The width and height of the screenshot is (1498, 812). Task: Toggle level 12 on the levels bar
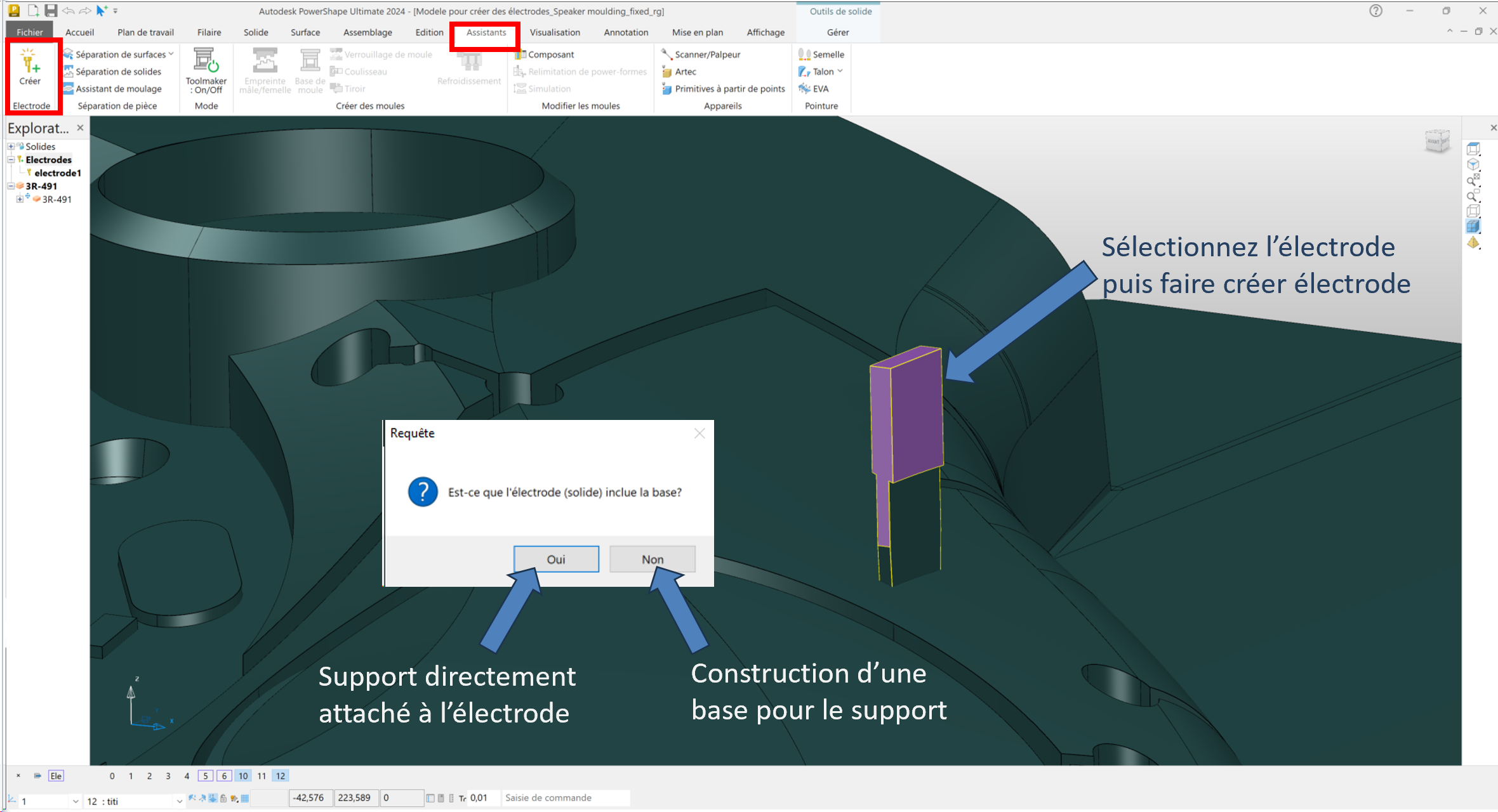280,776
